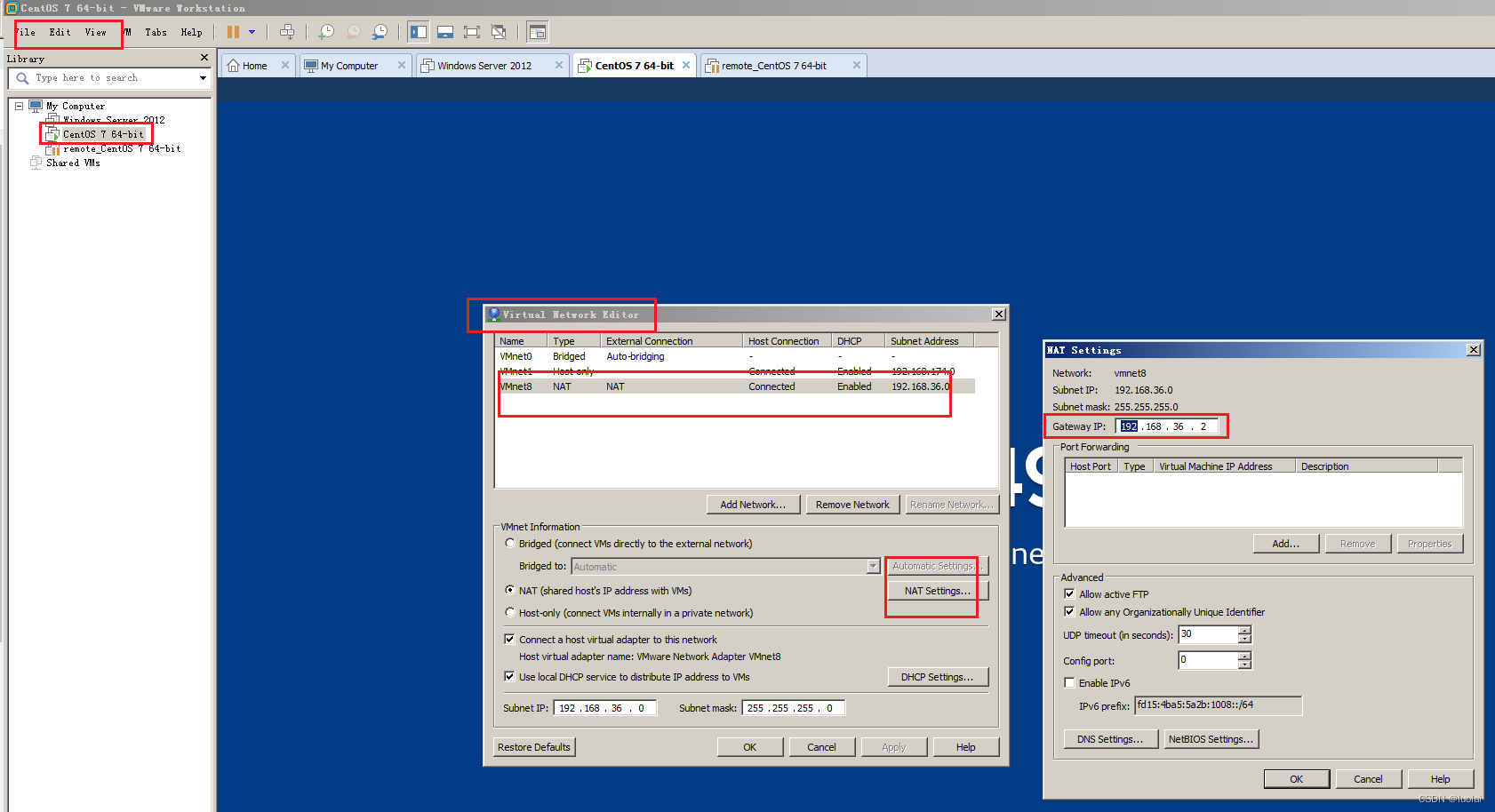
Task: Click OK in the NAT Settings dialog
Action: pyautogui.click(x=1297, y=779)
